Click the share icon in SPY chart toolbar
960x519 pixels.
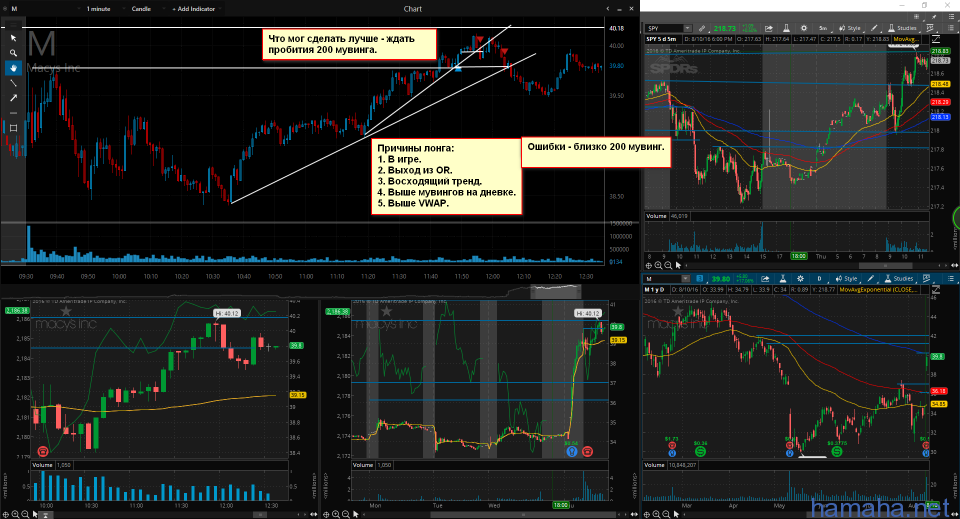(x=769, y=28)
